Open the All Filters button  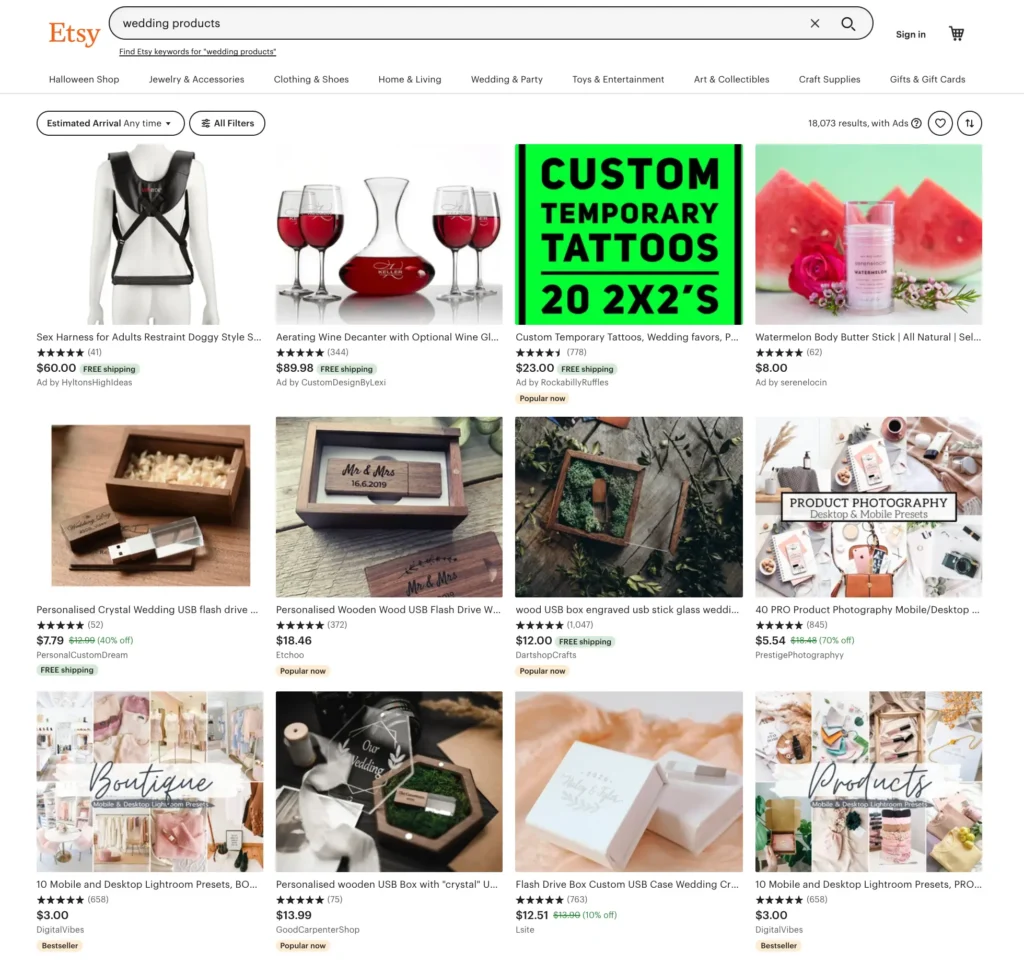[x=227, y=123]
